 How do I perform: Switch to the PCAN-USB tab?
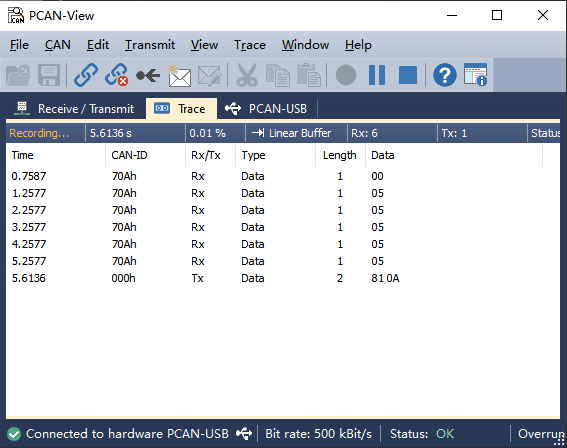[267, 109]
